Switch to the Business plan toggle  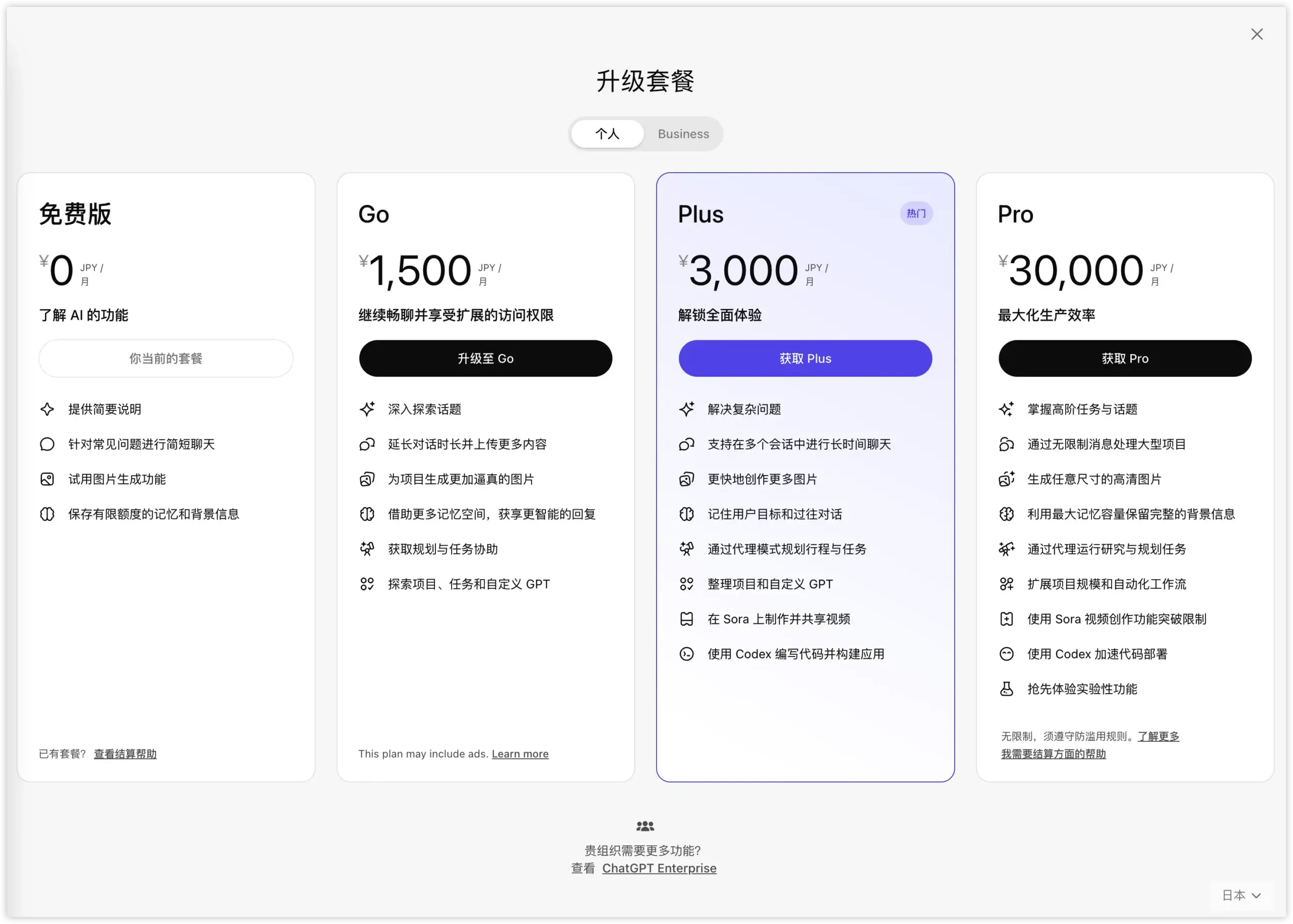point(683,134)
